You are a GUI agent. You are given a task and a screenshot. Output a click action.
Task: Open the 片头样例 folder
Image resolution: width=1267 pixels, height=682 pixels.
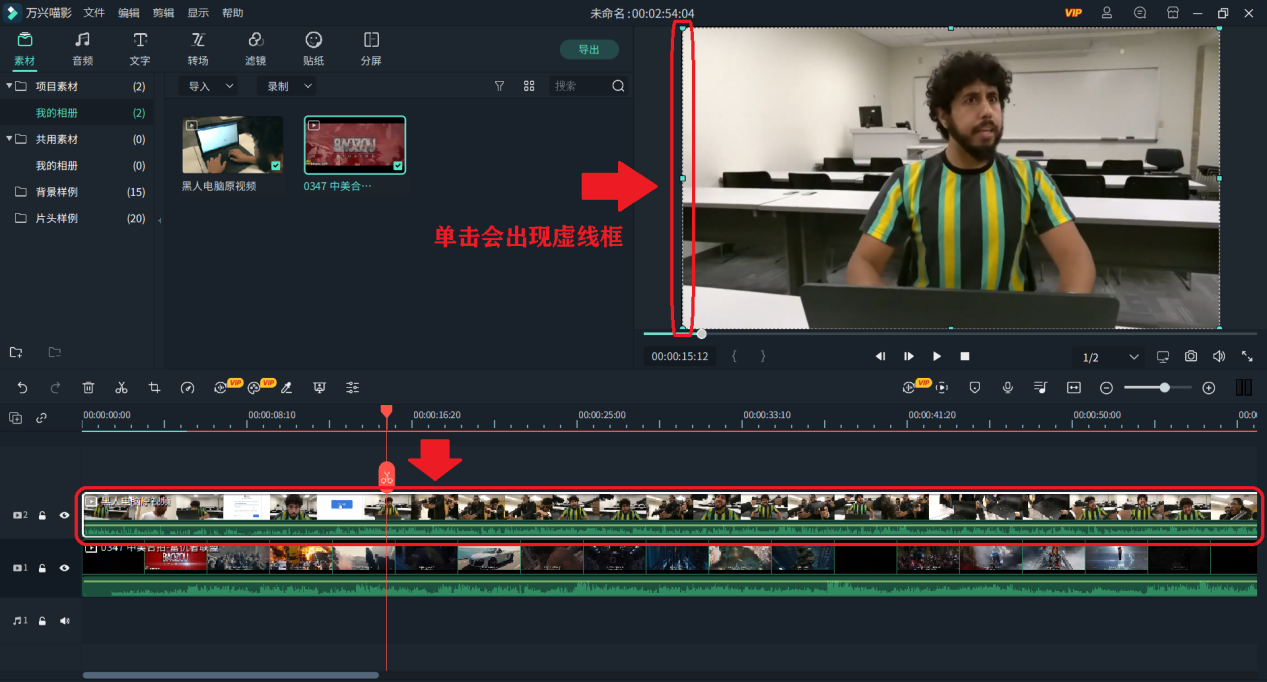point(57,218)
